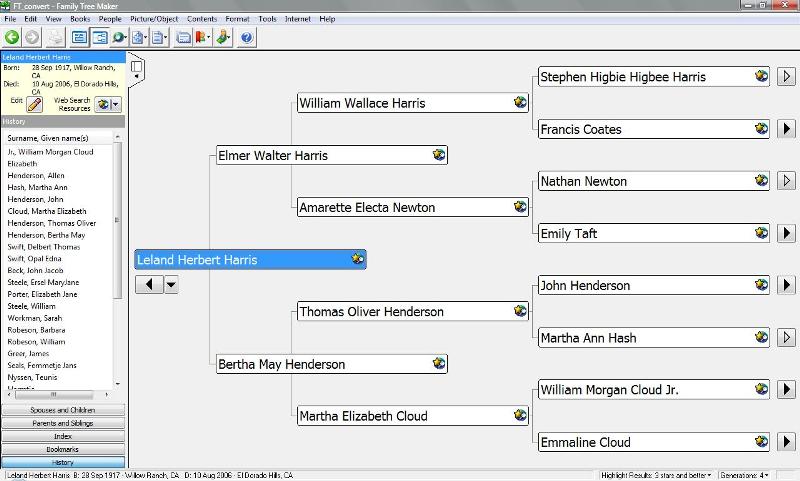Open the Bookmarks panel button

[62, 449]
